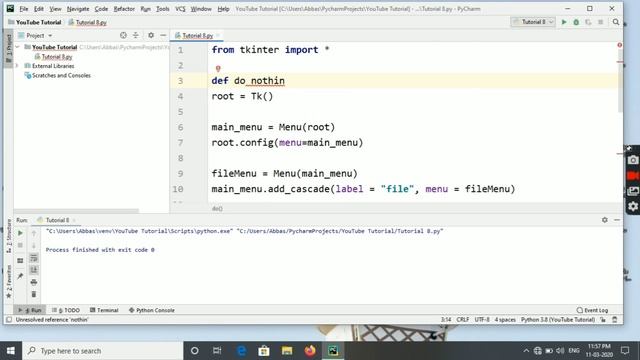Image resolution: width=640 pixels, height=360 pixels.
Task: Click the locate/scroll-from-source target icon
Action: [x=123, y=36]
